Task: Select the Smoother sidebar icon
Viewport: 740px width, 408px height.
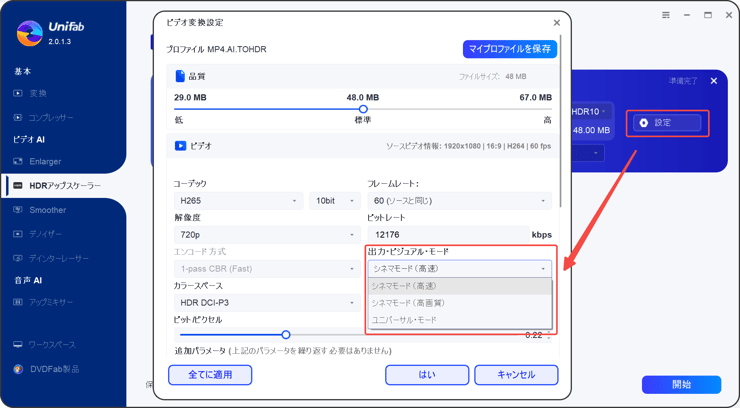Action: pos(18,210)
